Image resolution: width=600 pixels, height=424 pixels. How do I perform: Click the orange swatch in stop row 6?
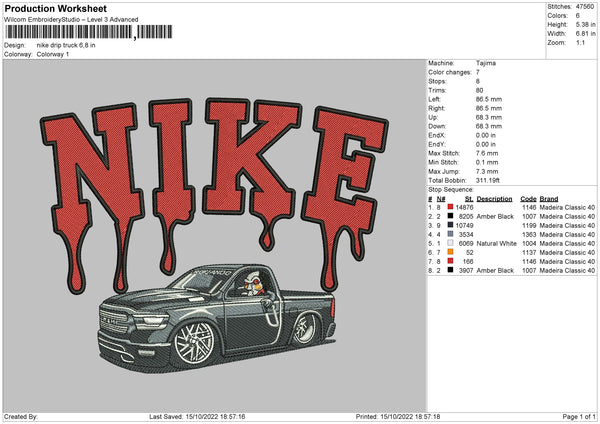pos(450,252)
